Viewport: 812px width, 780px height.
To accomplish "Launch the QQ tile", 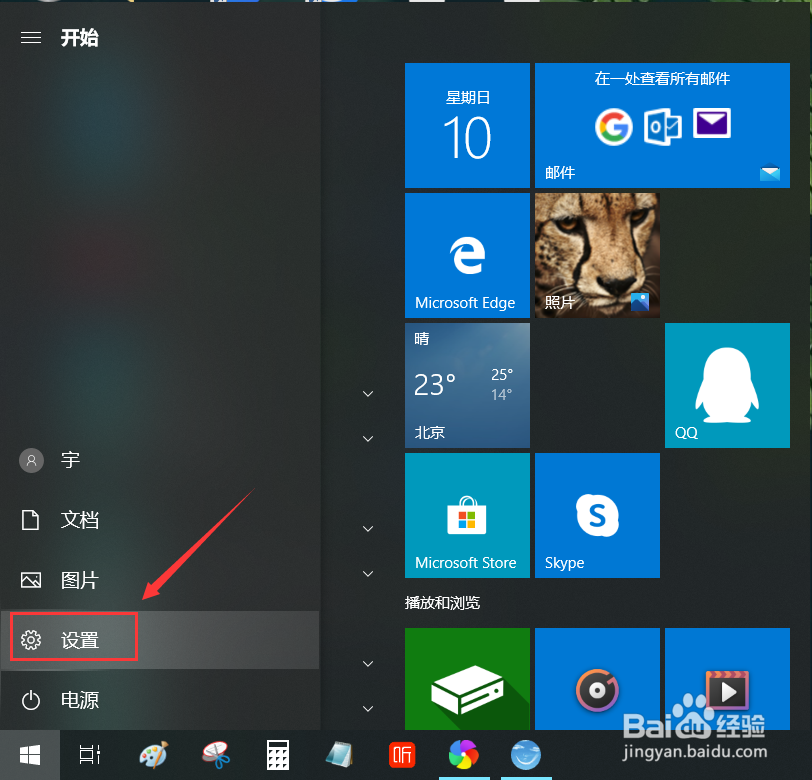I will 727,385.
